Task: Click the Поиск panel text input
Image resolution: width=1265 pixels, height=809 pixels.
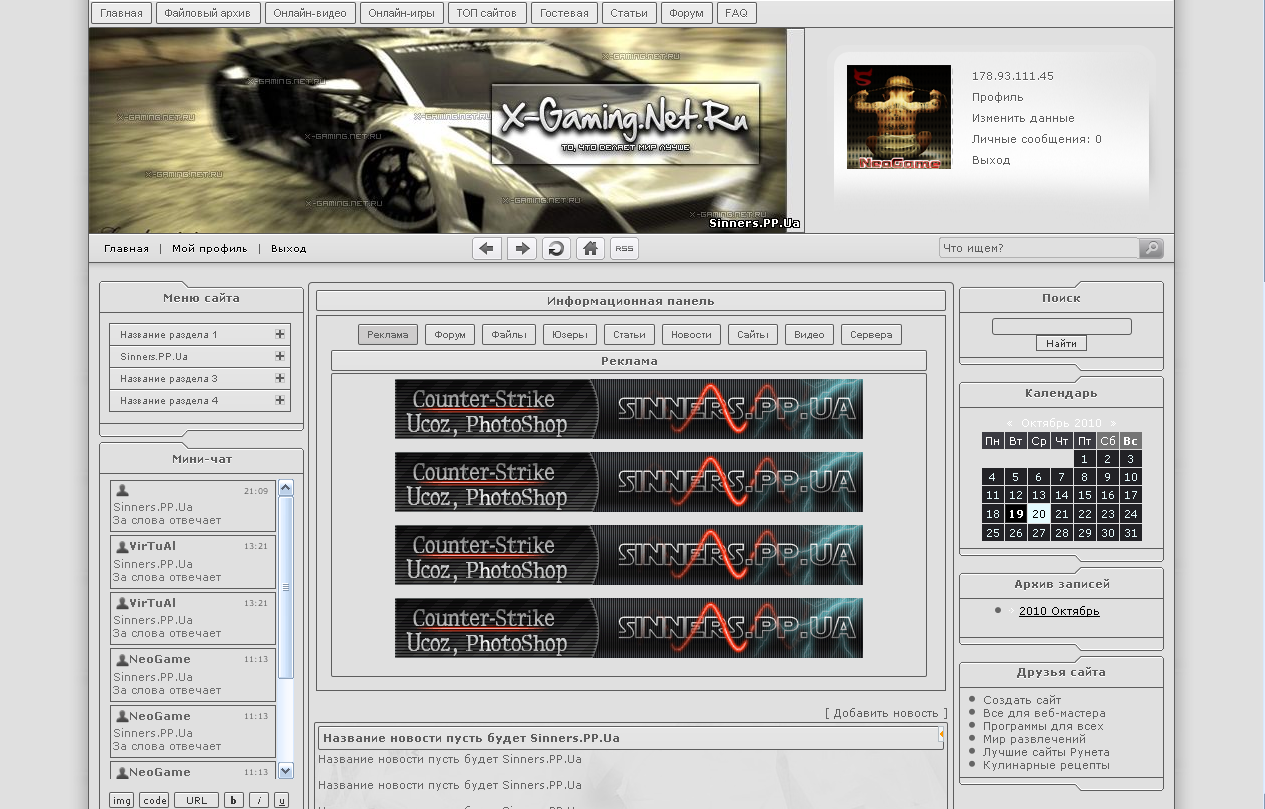Action: click(x=1061, y=326)
